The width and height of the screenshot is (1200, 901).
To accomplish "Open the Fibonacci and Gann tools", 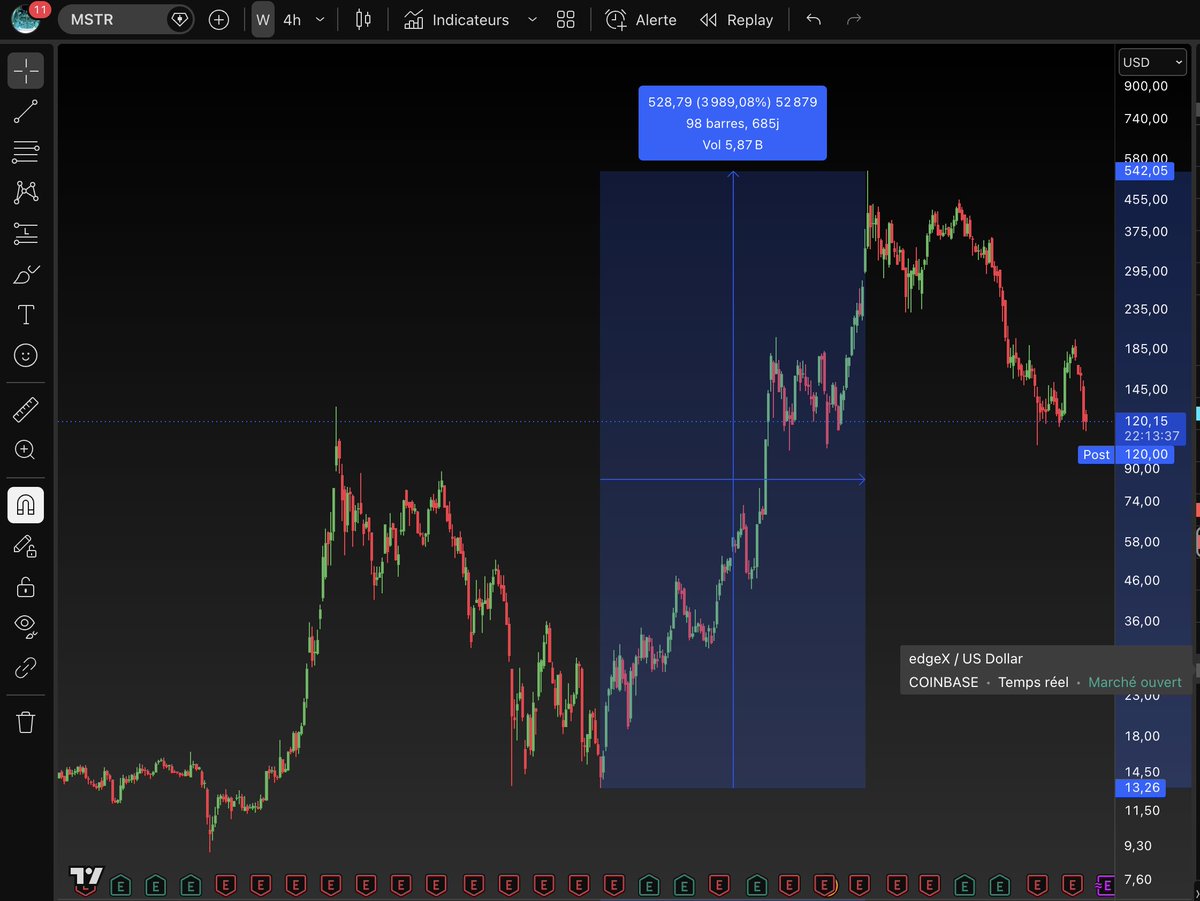I will 26,152.
